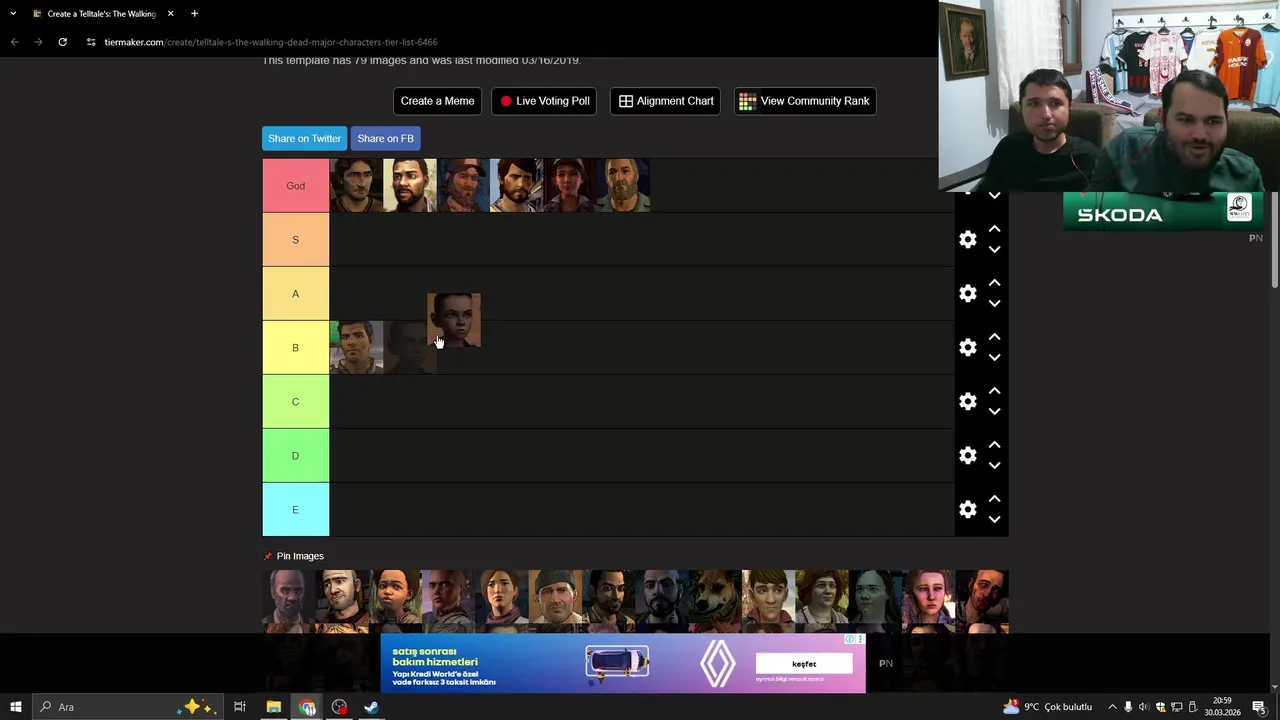
Task: Switch to the Create a Telltale's tab
Action: 100,14
